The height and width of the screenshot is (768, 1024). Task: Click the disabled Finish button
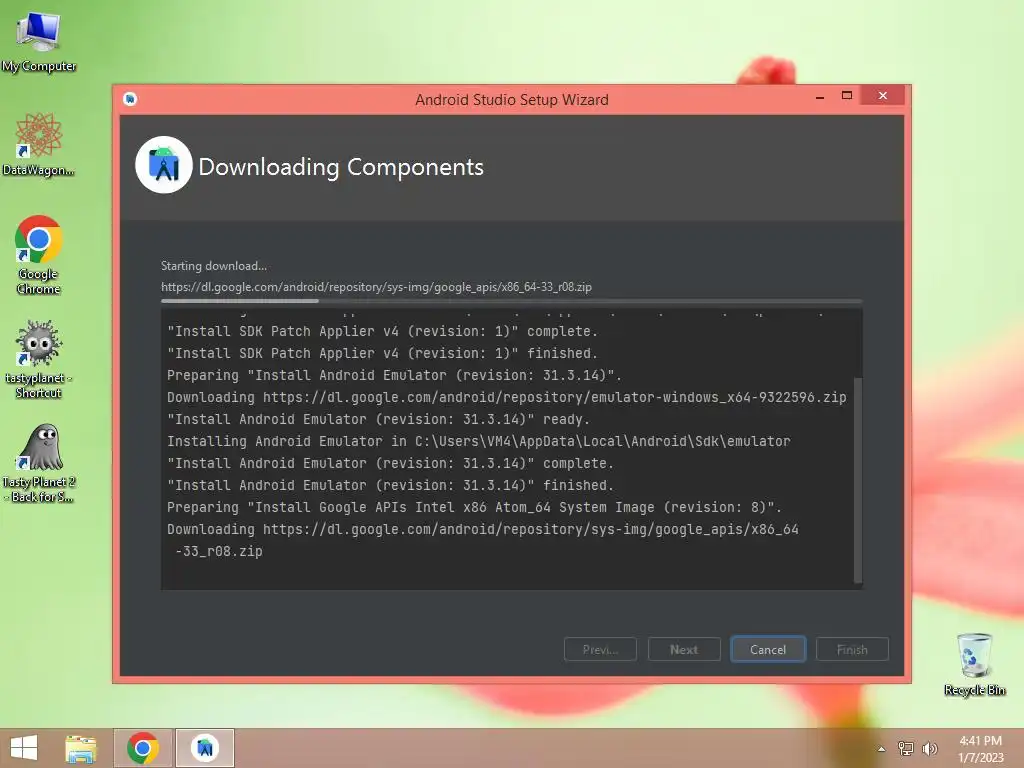tap(852, 649)
